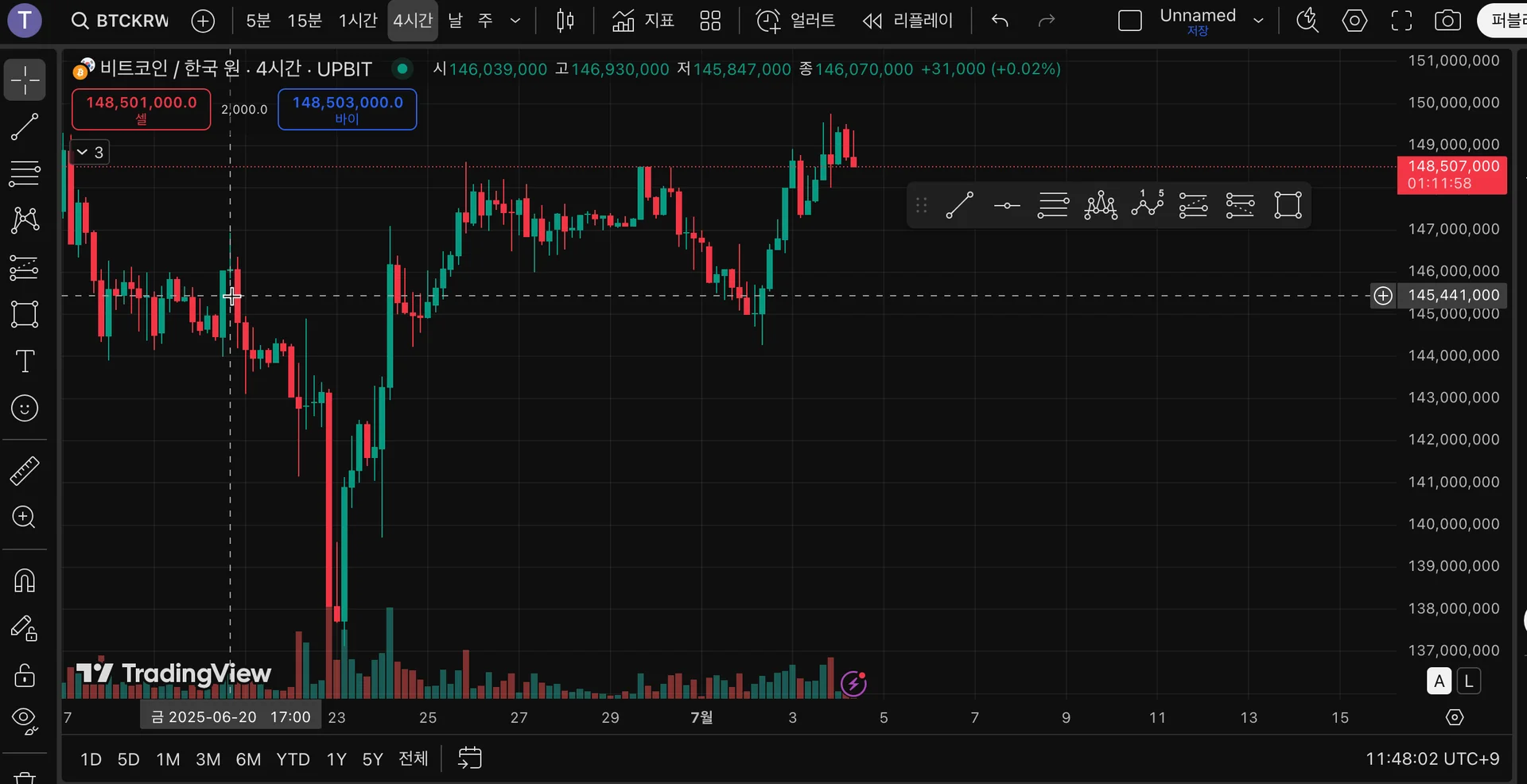Open the more timeframes dropdown arrow
The image size is (1527, 784).
click(x=515, y=21)
